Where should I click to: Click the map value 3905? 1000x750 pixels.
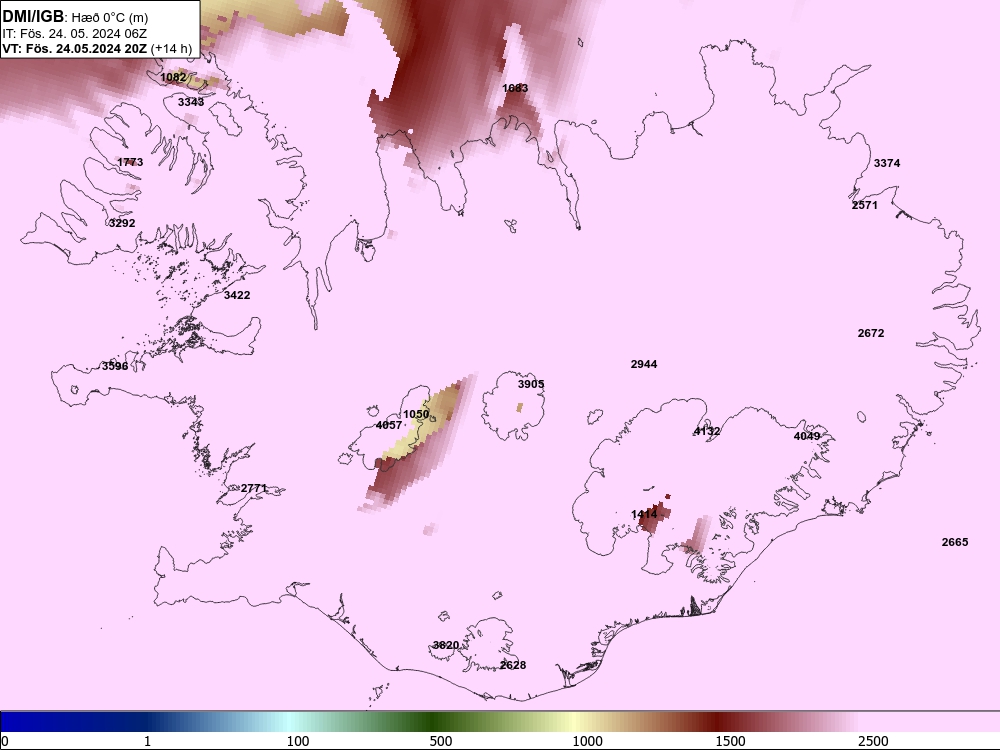[x=531, y=384]
